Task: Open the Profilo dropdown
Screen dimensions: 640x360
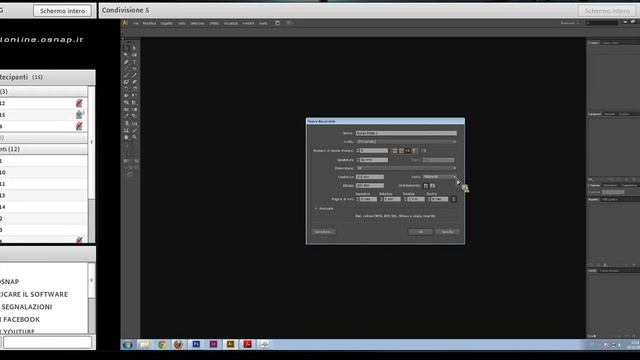Action: (406, 142)
